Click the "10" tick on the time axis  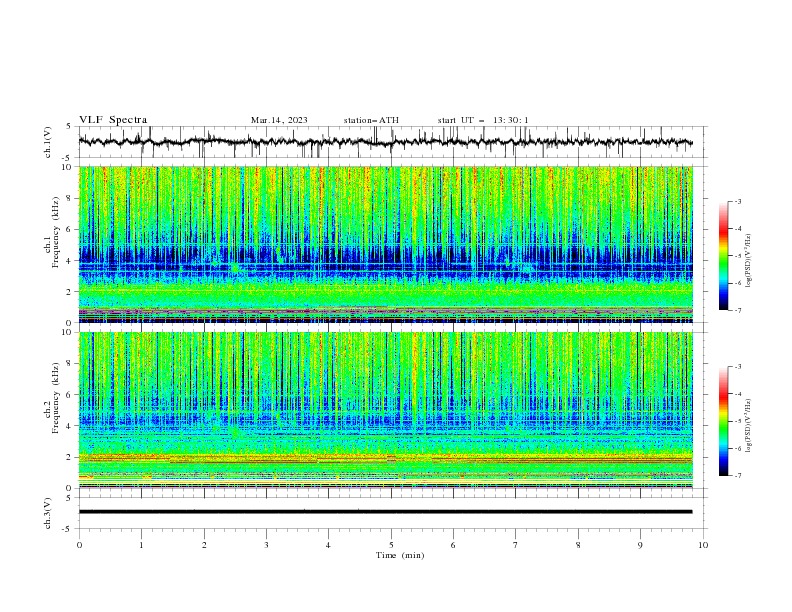(x=703, y=545)
